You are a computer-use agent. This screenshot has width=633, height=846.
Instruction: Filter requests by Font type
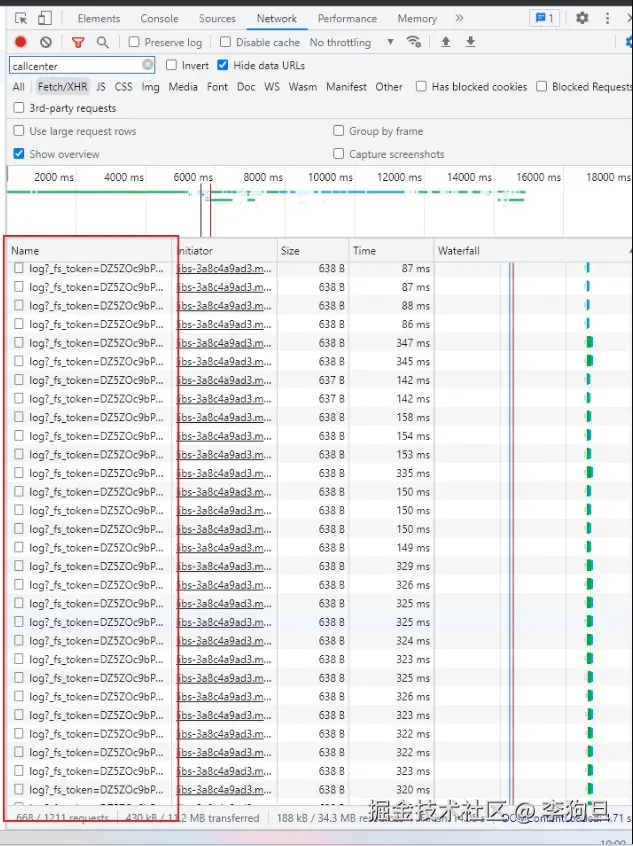[x=217, y=87]
